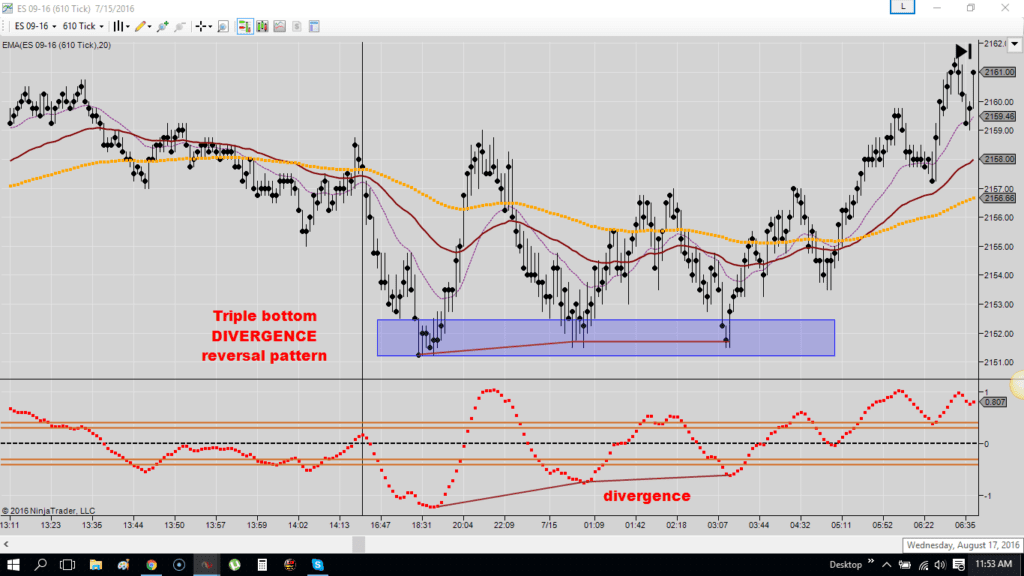Screen dimensions: 1024x576
Task: Select the red 'divergence' text label
Action: (x=647, y=496)
